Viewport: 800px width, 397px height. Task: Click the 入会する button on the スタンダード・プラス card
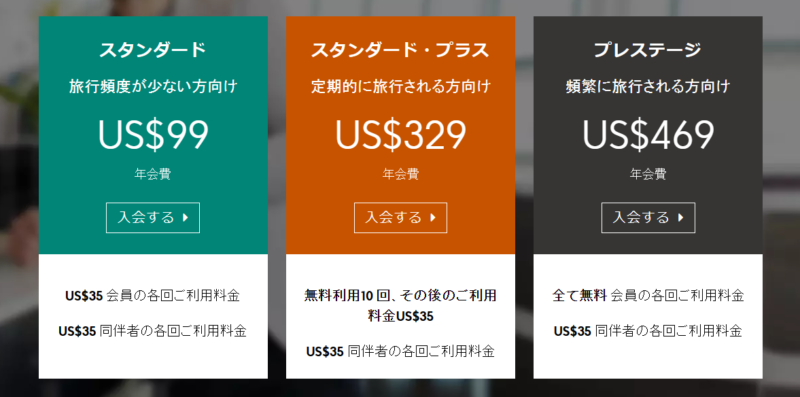click(401, 218)
